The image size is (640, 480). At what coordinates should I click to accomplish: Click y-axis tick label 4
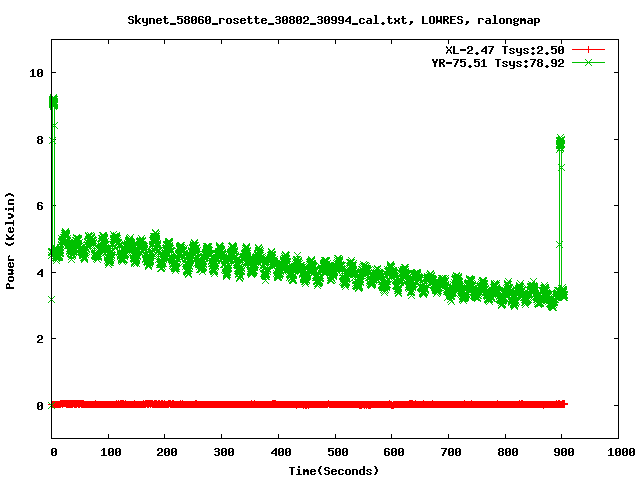pyautogui.click(x=40, y=273)
